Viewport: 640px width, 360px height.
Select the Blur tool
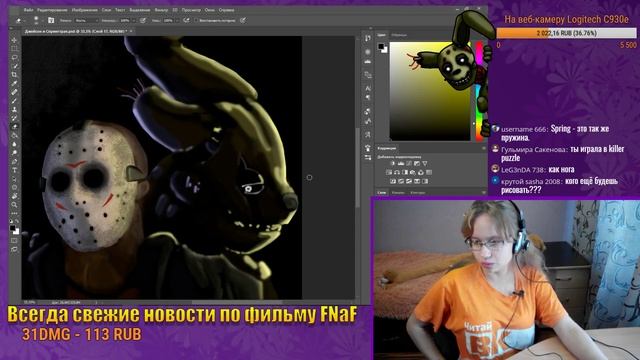pyautogui.click(x=14, y=144)
